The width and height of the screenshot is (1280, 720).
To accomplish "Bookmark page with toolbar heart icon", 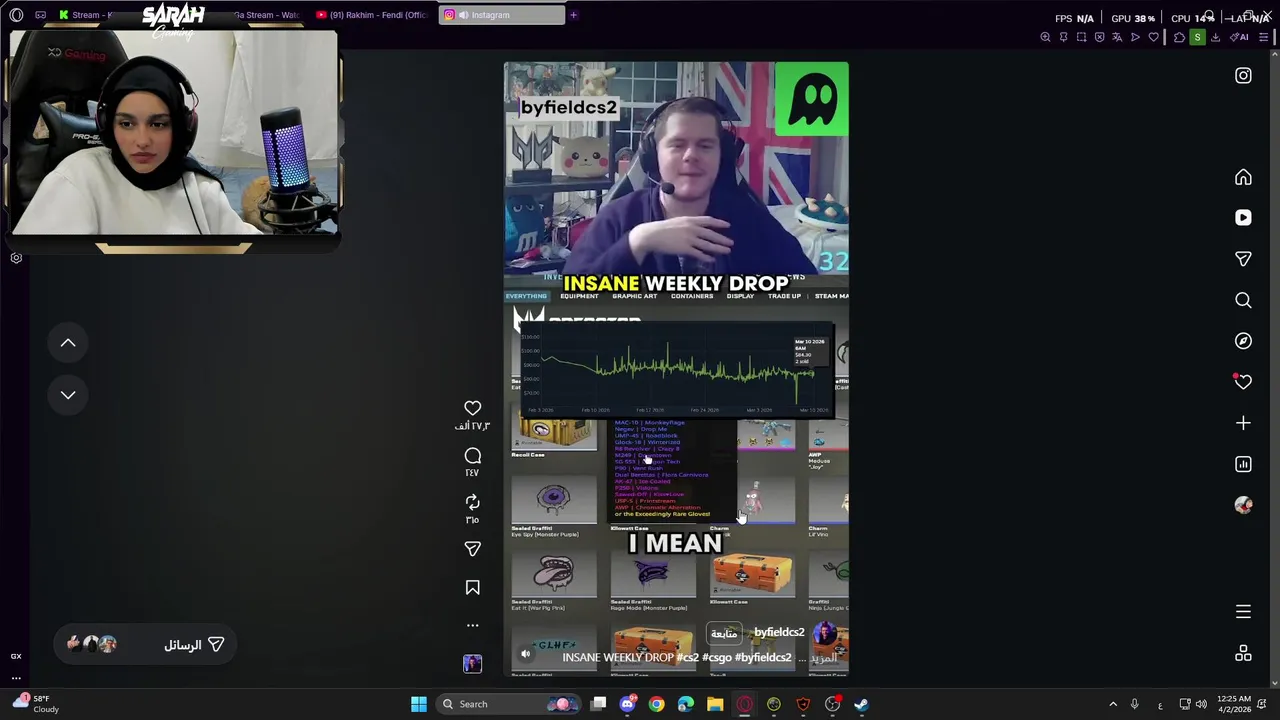I will (1153, 37).
